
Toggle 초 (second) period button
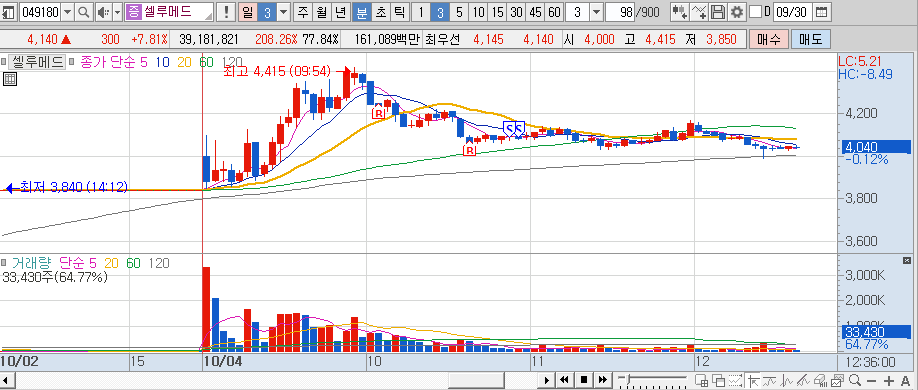coord(381,11)
